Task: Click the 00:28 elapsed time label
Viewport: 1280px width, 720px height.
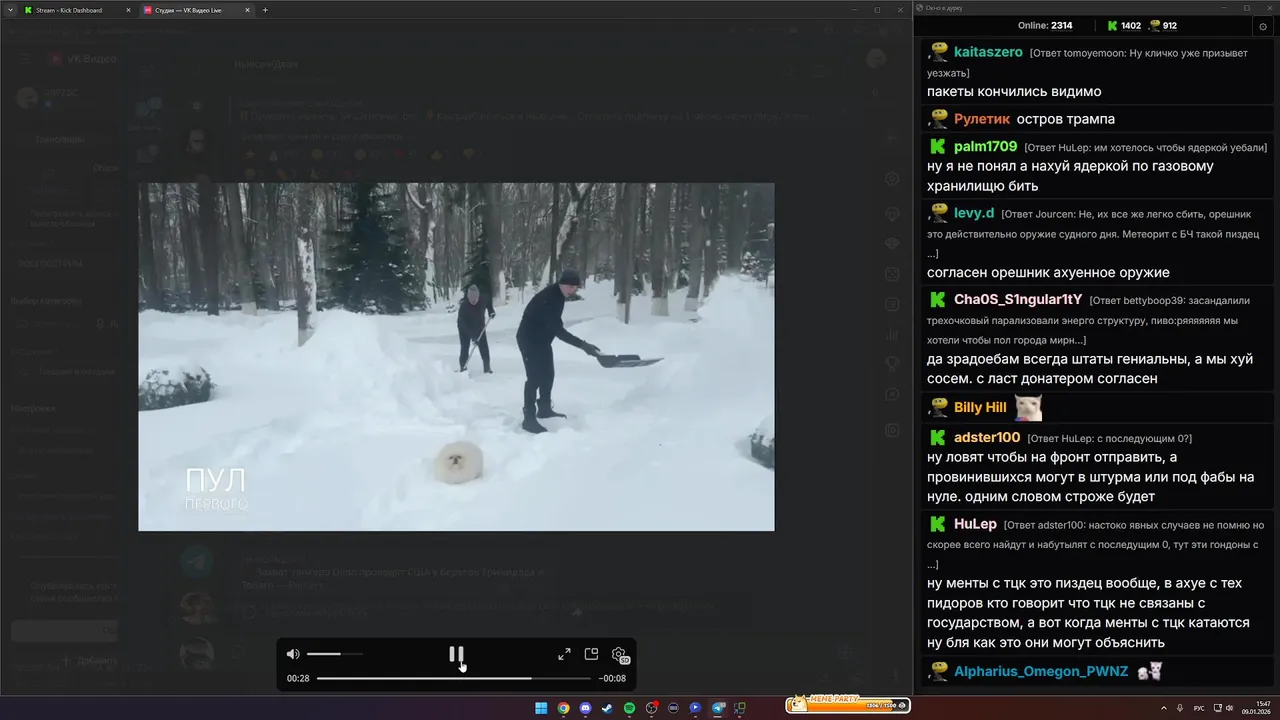Action: click(298, 678)
